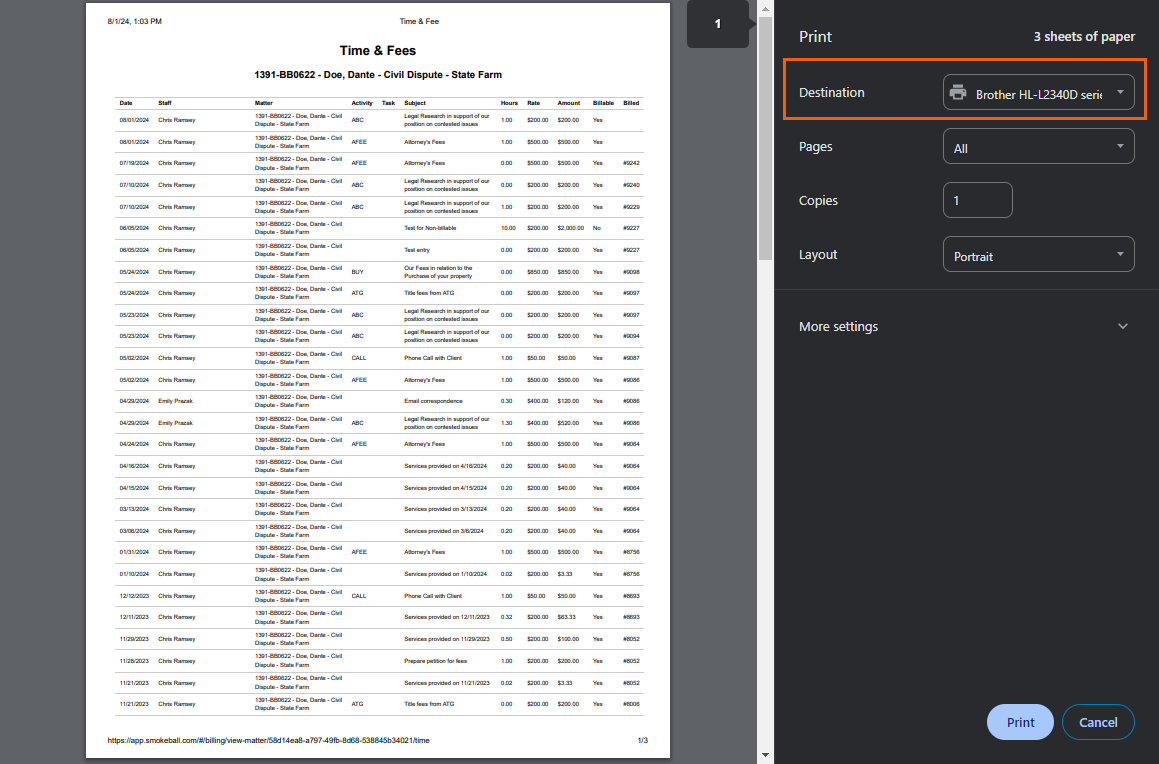Click the 'Test entry' subject cell

tap(417, 250)
